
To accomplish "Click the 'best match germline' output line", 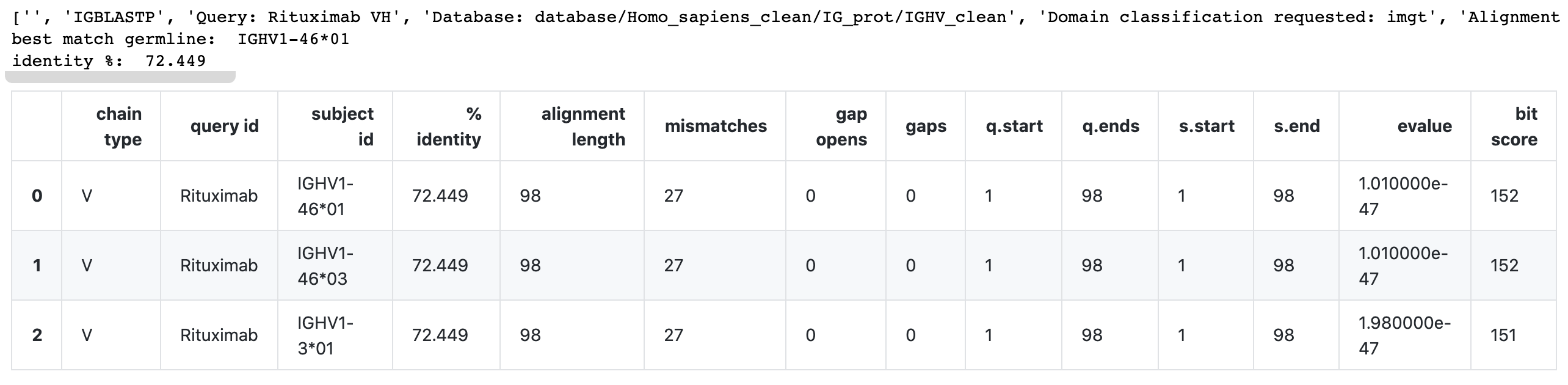I will [x=180, y=39].
